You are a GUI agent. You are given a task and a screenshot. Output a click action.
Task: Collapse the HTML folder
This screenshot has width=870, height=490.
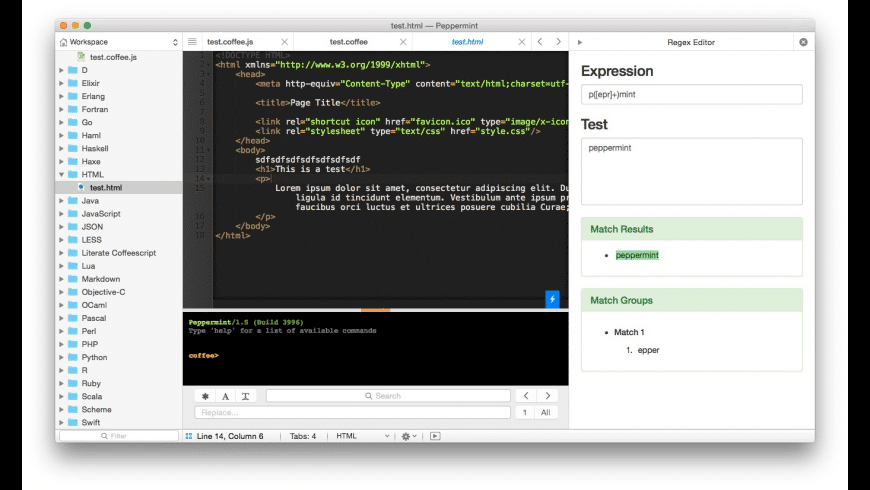62,174
